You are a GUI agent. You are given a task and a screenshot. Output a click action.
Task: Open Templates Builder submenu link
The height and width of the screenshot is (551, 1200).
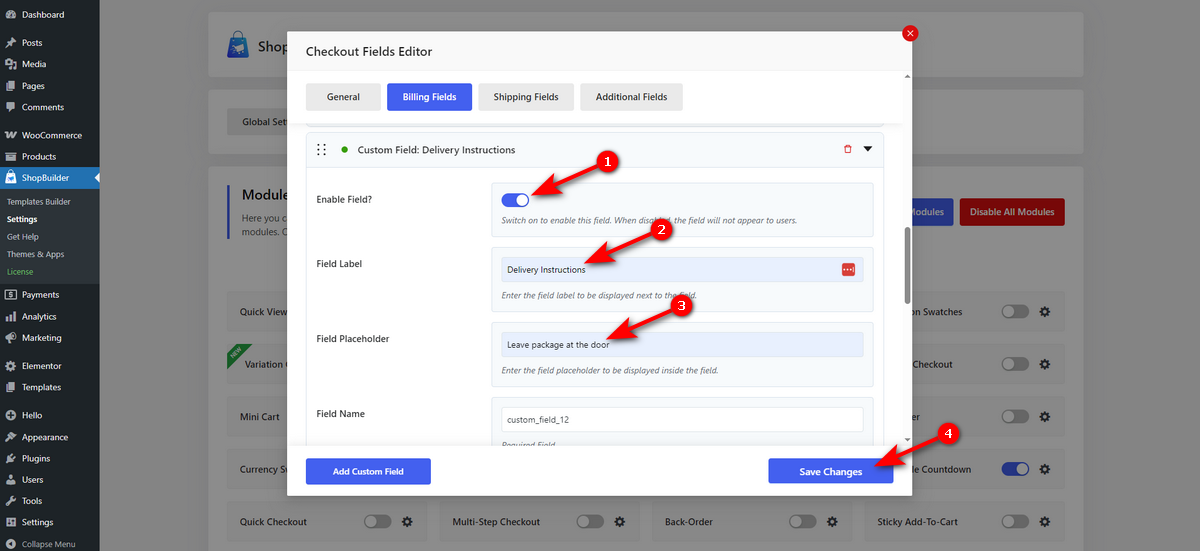[x=39, y=202]
